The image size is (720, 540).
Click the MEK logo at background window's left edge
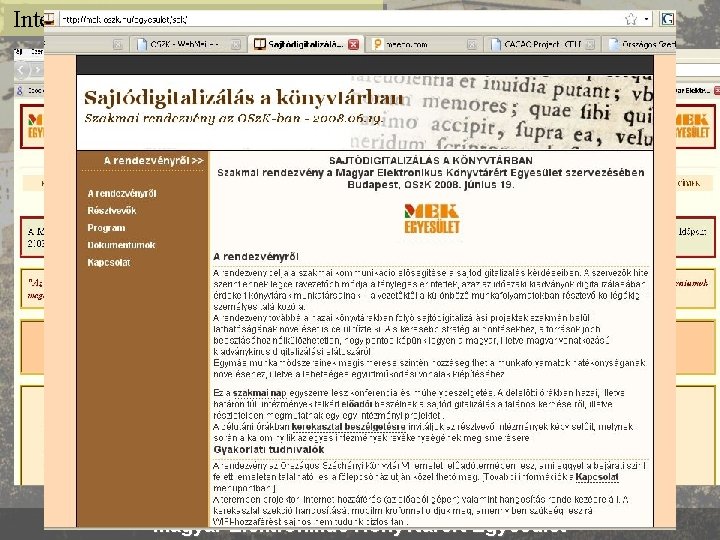(x=35, y=126)
